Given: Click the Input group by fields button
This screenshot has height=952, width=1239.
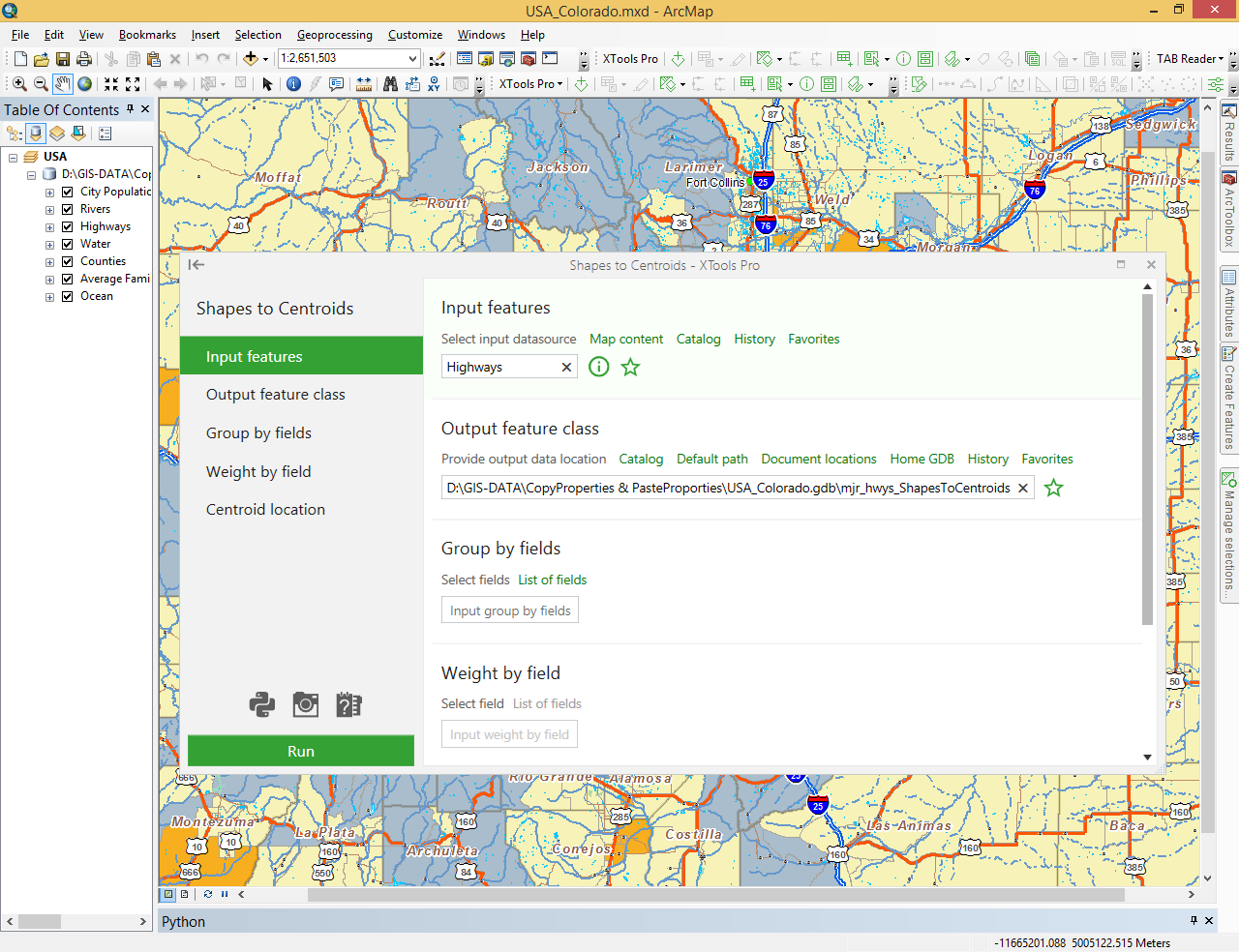Looking at the screenshot, I should [x=510, y=610].
